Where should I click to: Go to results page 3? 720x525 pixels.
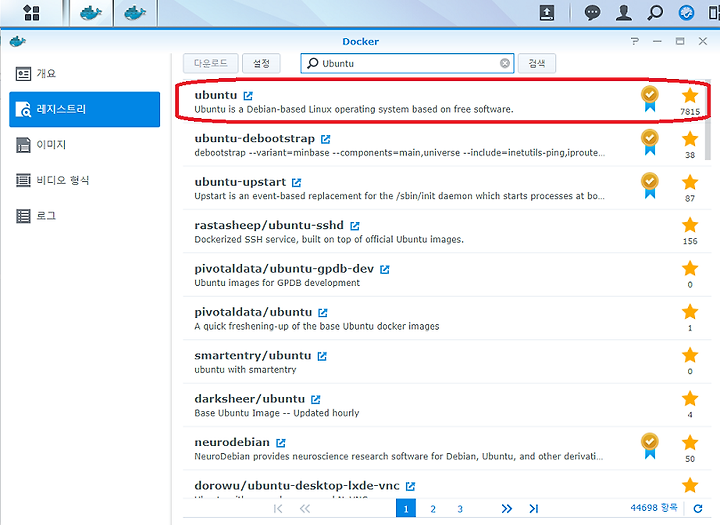460,508
